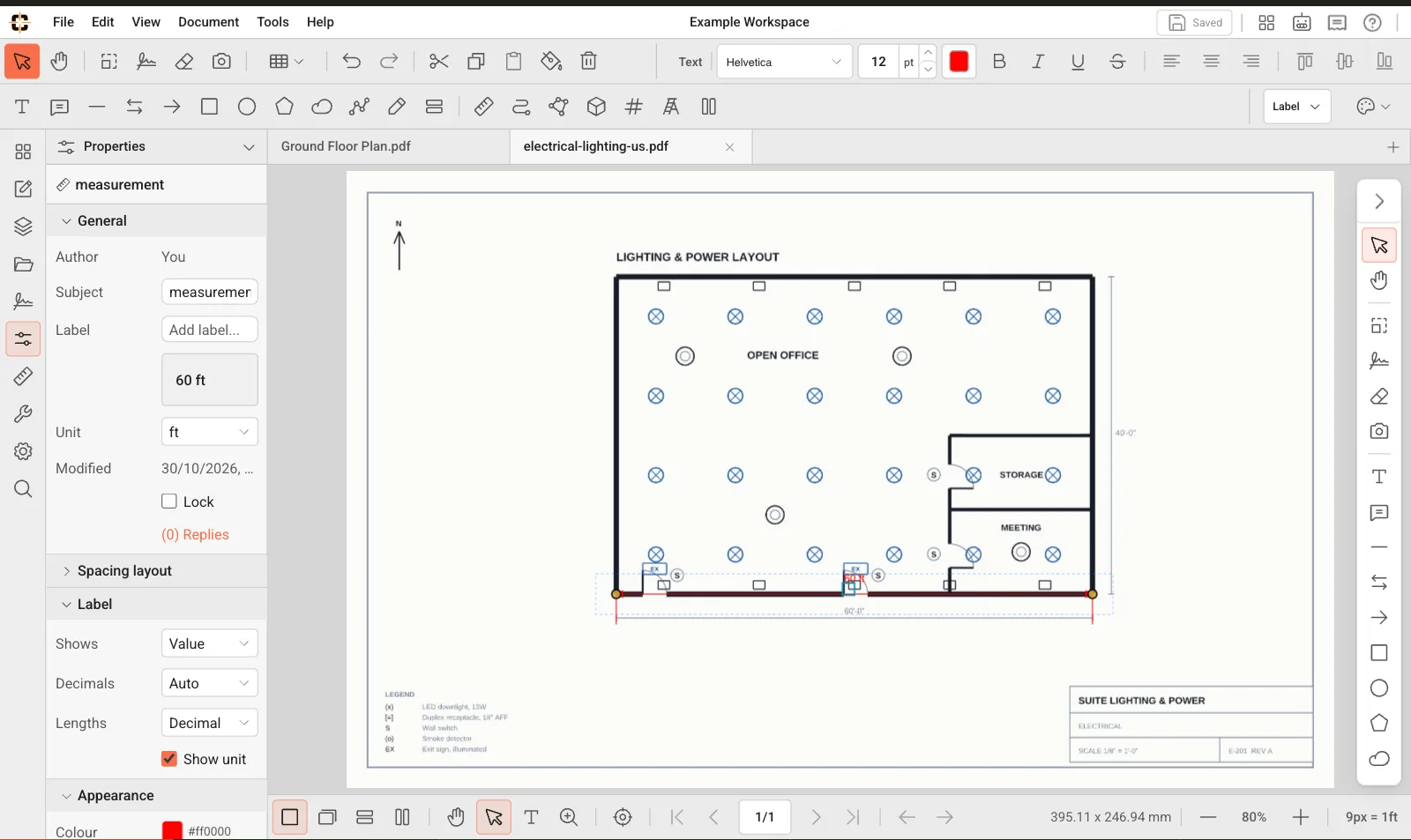Go to the last page
Screen dimensions: 1411x840
(853, 817)
